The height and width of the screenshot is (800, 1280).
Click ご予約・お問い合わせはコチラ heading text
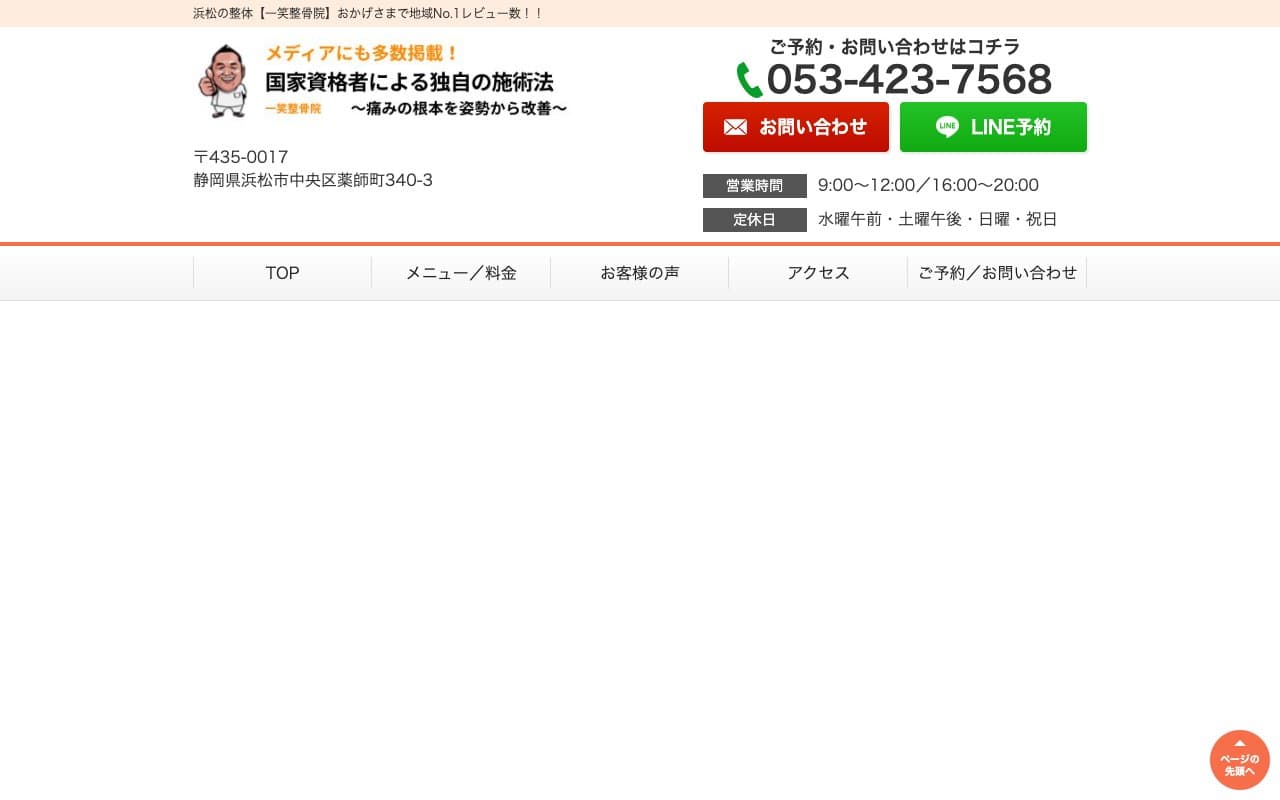pyautogui.click(x=893, y=46)
